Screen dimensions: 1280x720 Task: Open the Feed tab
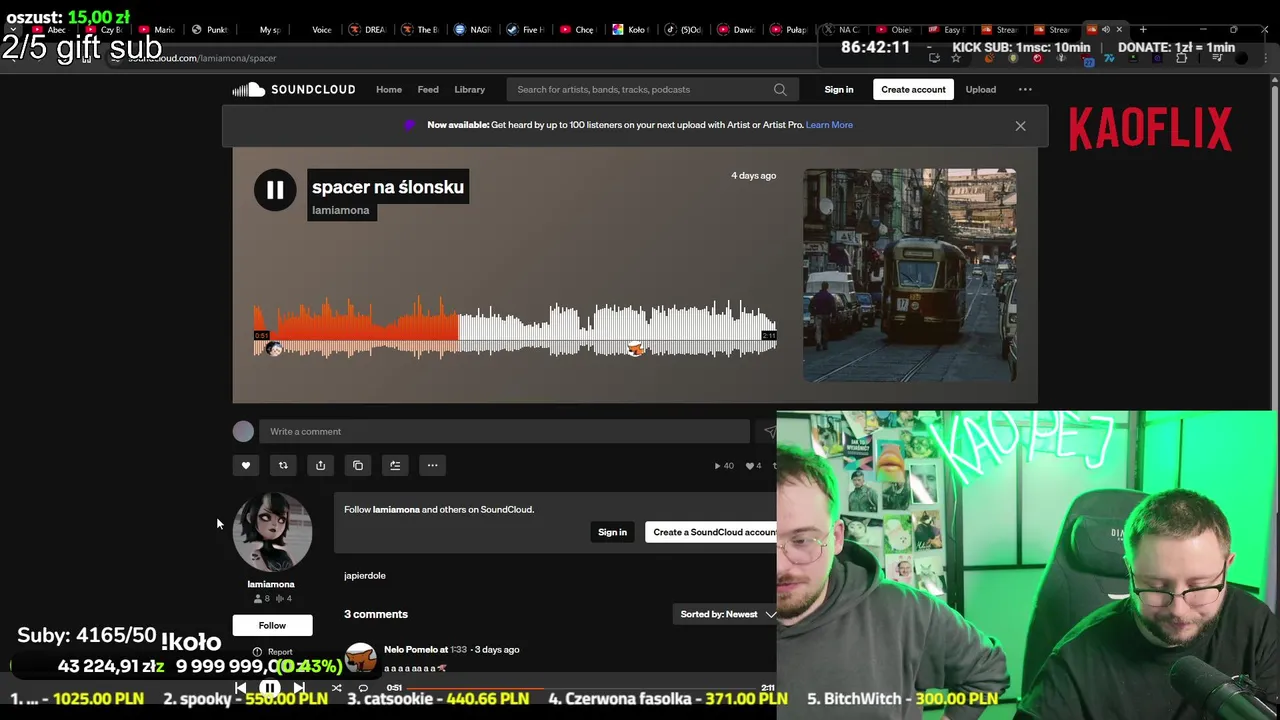click(x=428, y=90)
